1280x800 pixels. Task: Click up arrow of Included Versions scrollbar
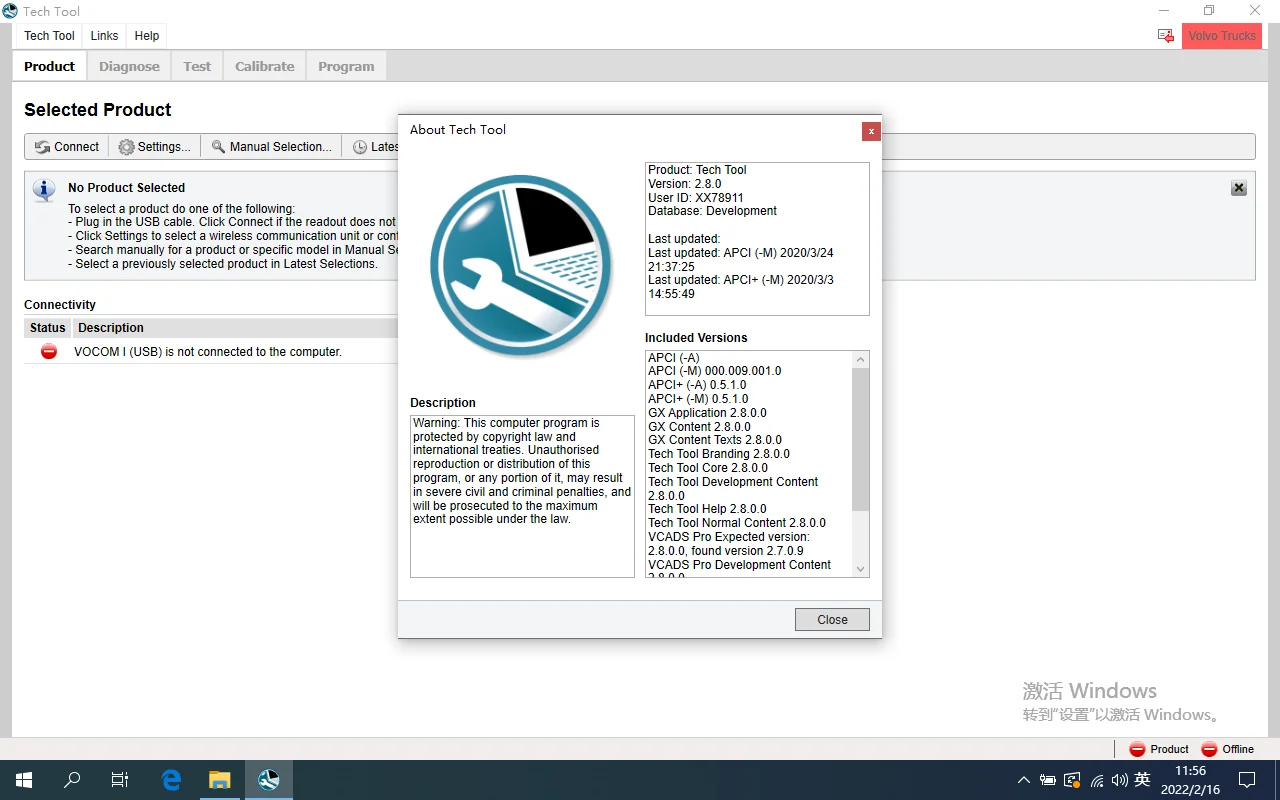point(860,359)
